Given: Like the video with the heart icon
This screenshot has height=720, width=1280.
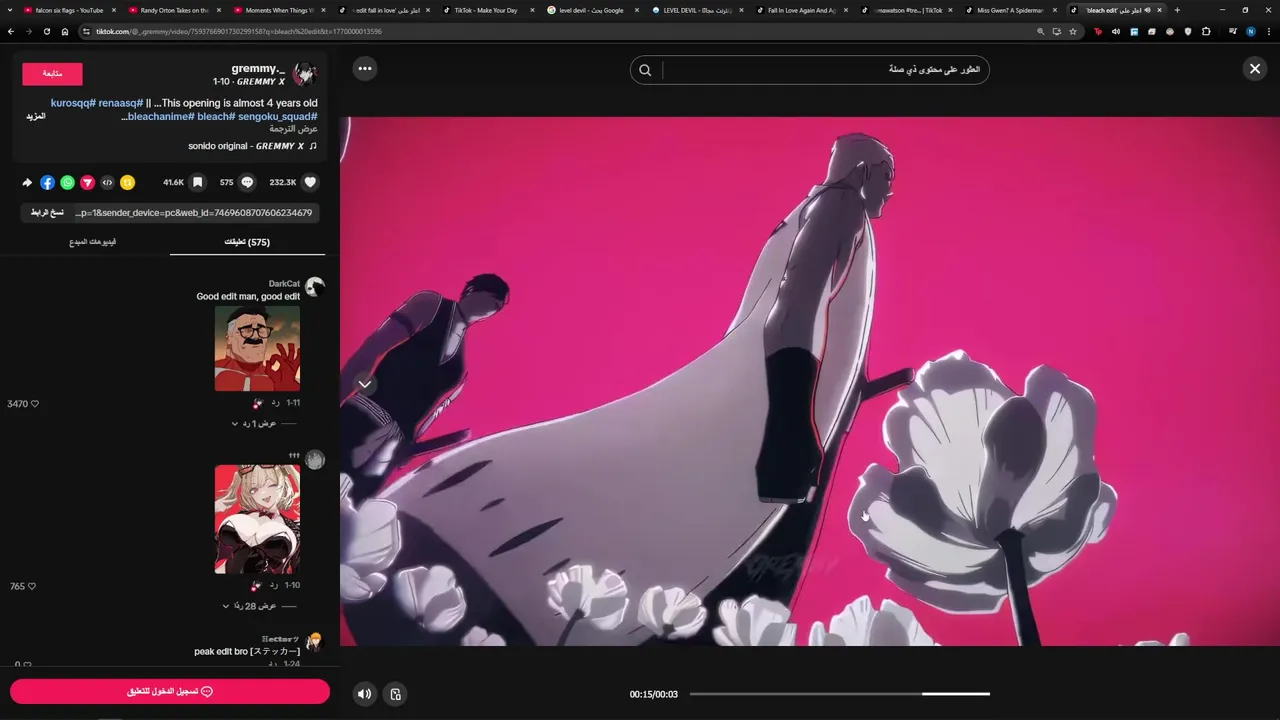Looking at the screenshot, I should pos(310,182).
